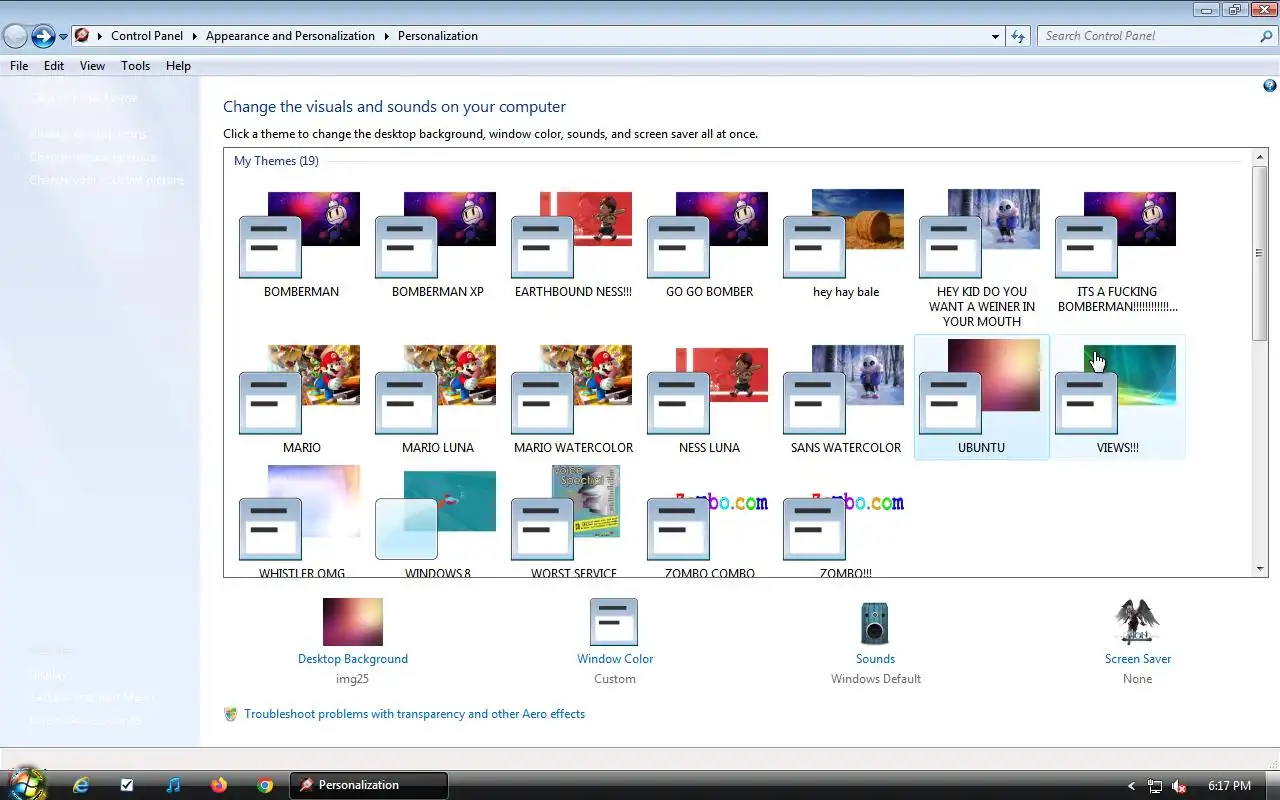Open the Help menu
This screenshot has height=800, width=1280.
point(178,66)
